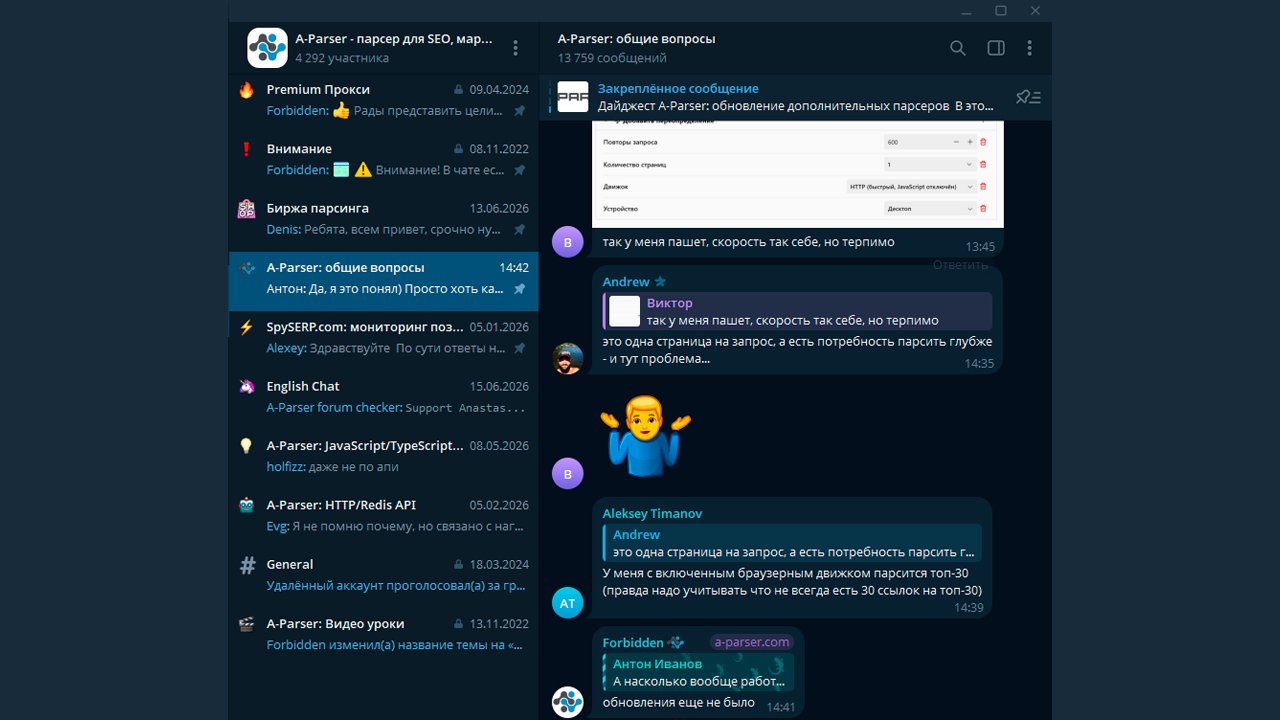Click the Ответить reply button
Image resolution: width=1280 pixels, height=720 pixels.
(960, 265)
